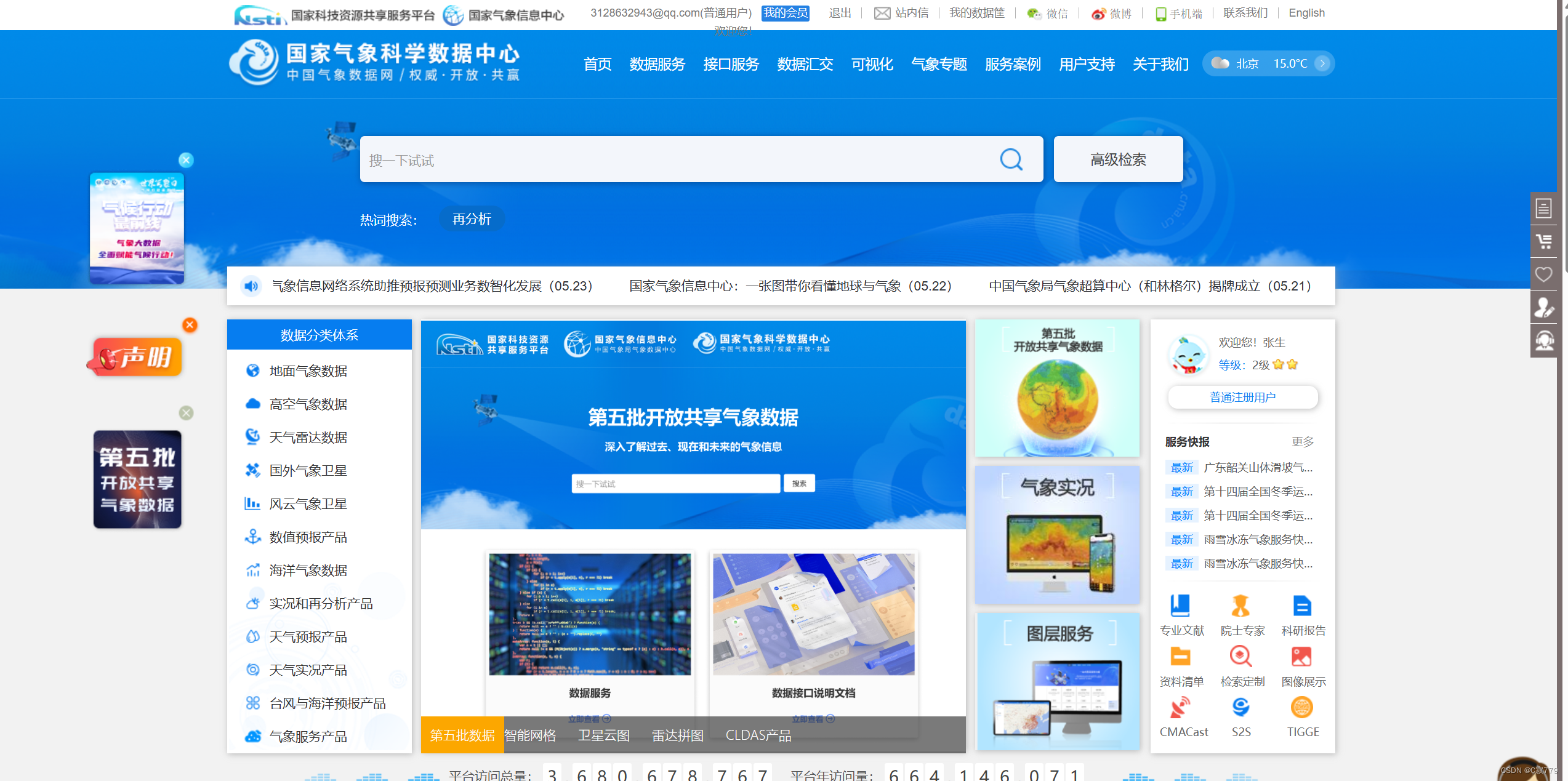Open the 可视化 navigation menu
The height and width of the screenshot is (781, 1568).
pyautogui.click(x=872, y=64)
